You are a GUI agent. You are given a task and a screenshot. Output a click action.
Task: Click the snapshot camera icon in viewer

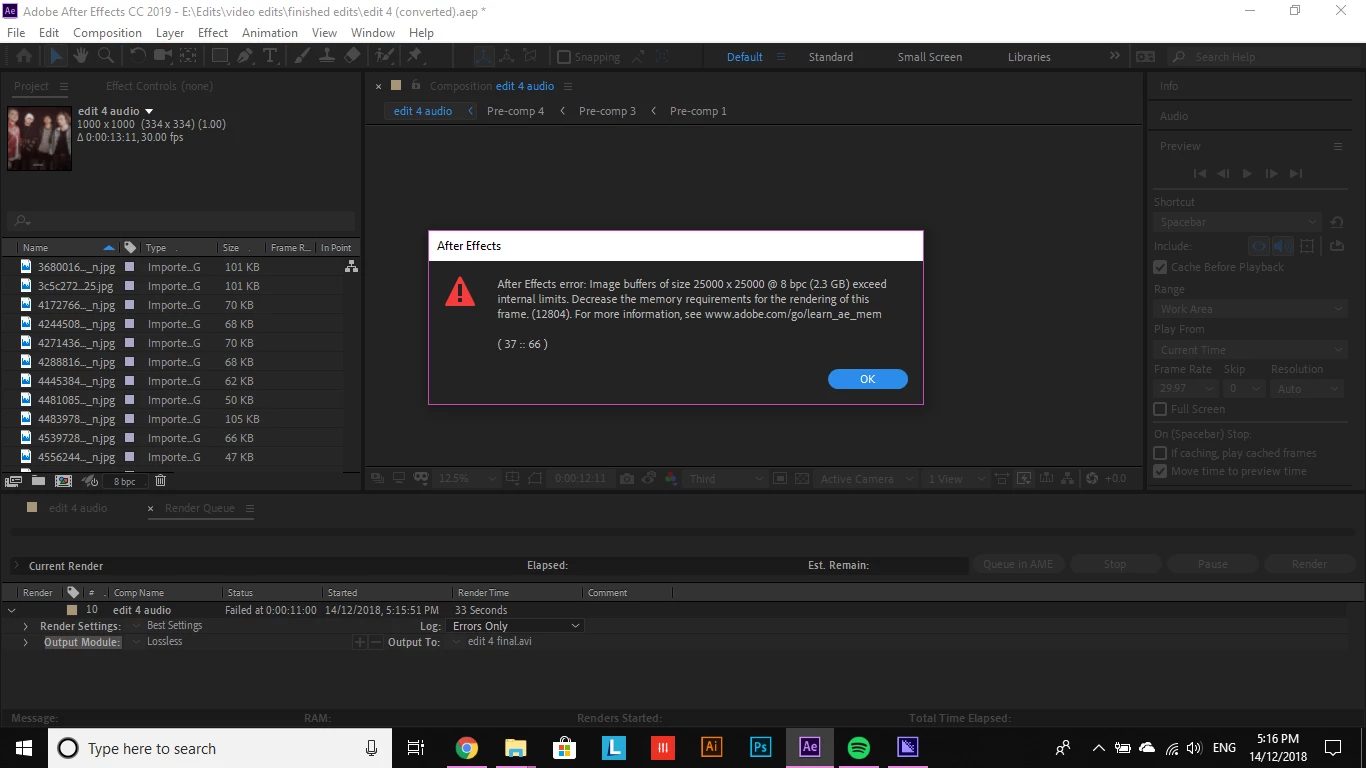coord(627,479)
